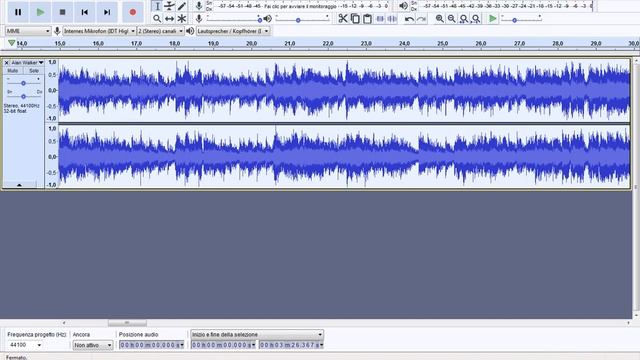Image resolution: width=640 pixels, height=360 pixels.
Task: Click the 'Stereo, 44100Hz' track info text
Action: pos(22,106)
